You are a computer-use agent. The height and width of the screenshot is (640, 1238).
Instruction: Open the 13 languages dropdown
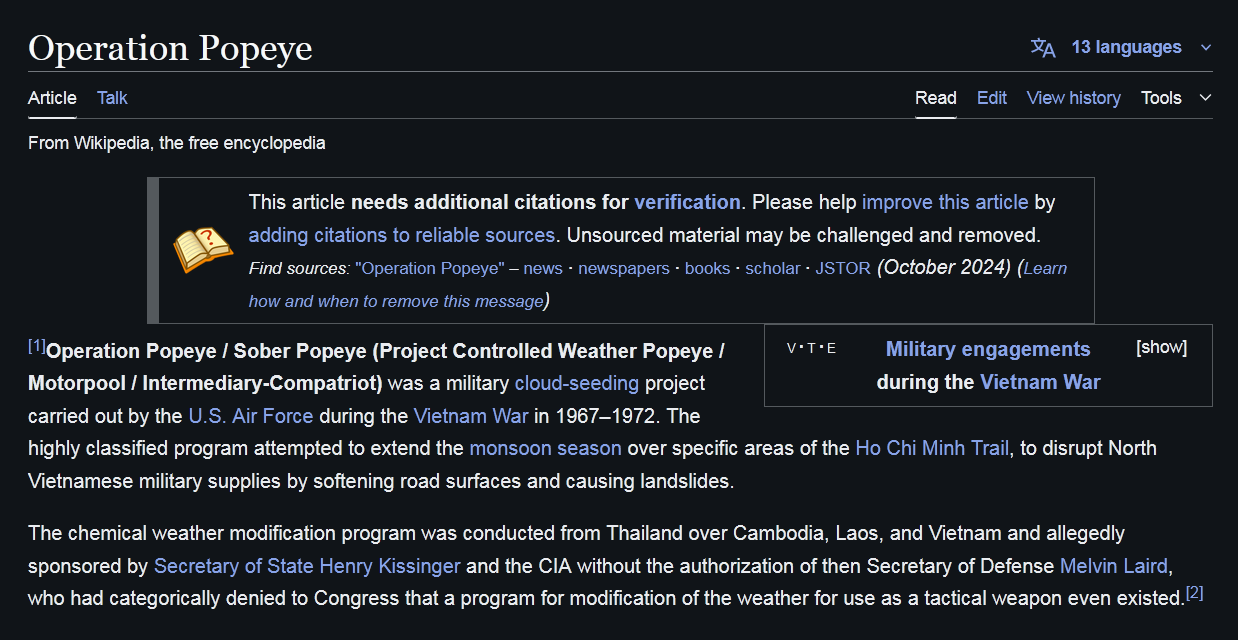click(x=1121, y=47)
